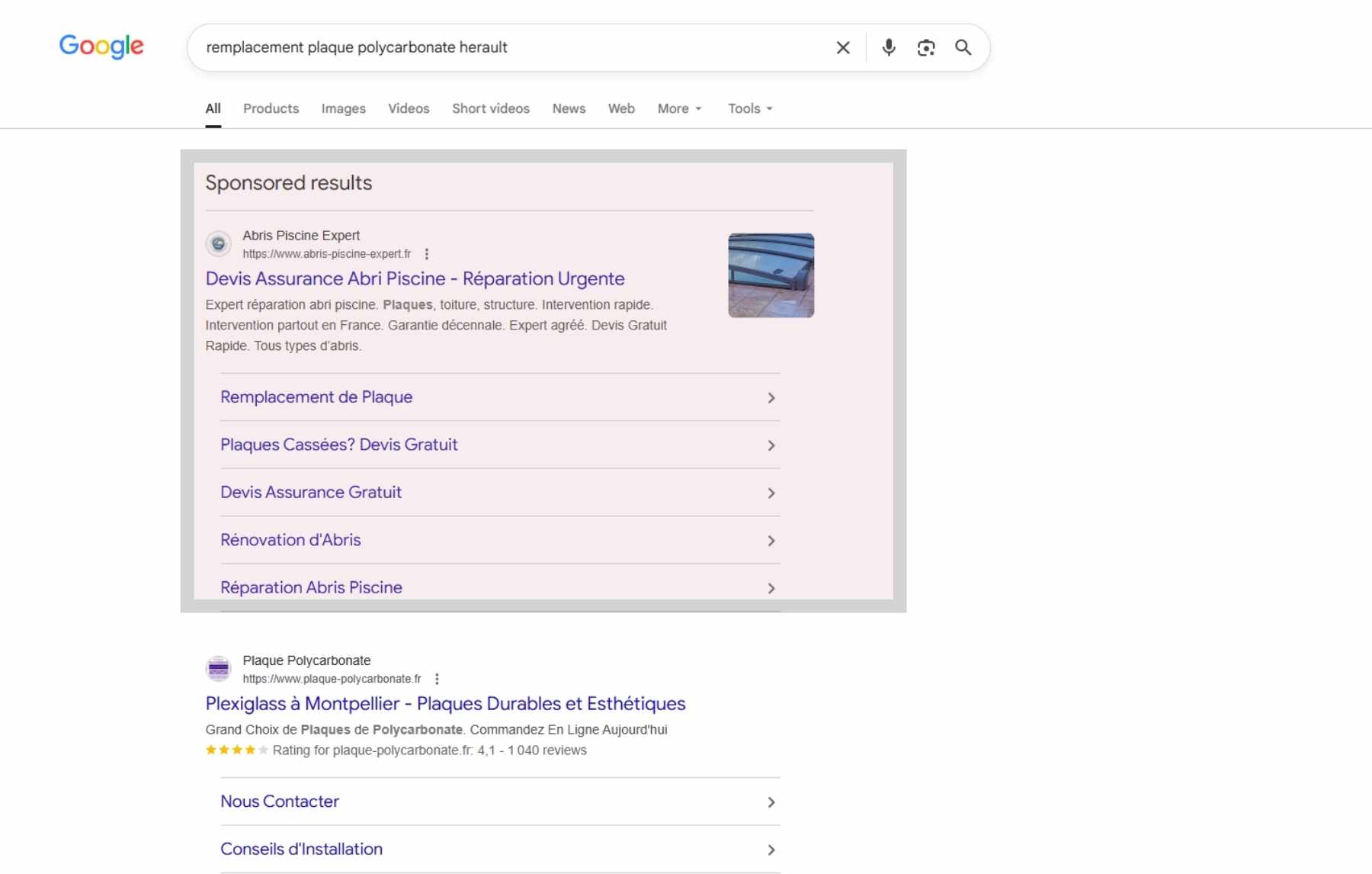Image resolution: width=1372 pixels, height=874 pixels.
Task: Switch to the Products tab
Action: (271, 108)
